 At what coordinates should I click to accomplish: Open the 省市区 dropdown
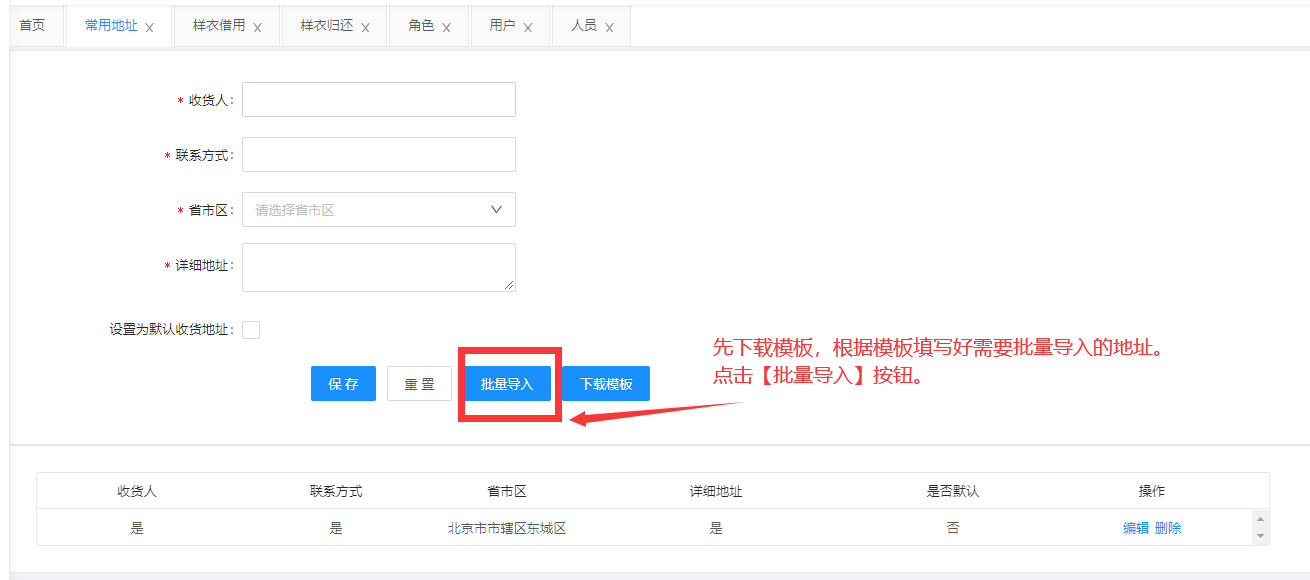coord(379,210)
